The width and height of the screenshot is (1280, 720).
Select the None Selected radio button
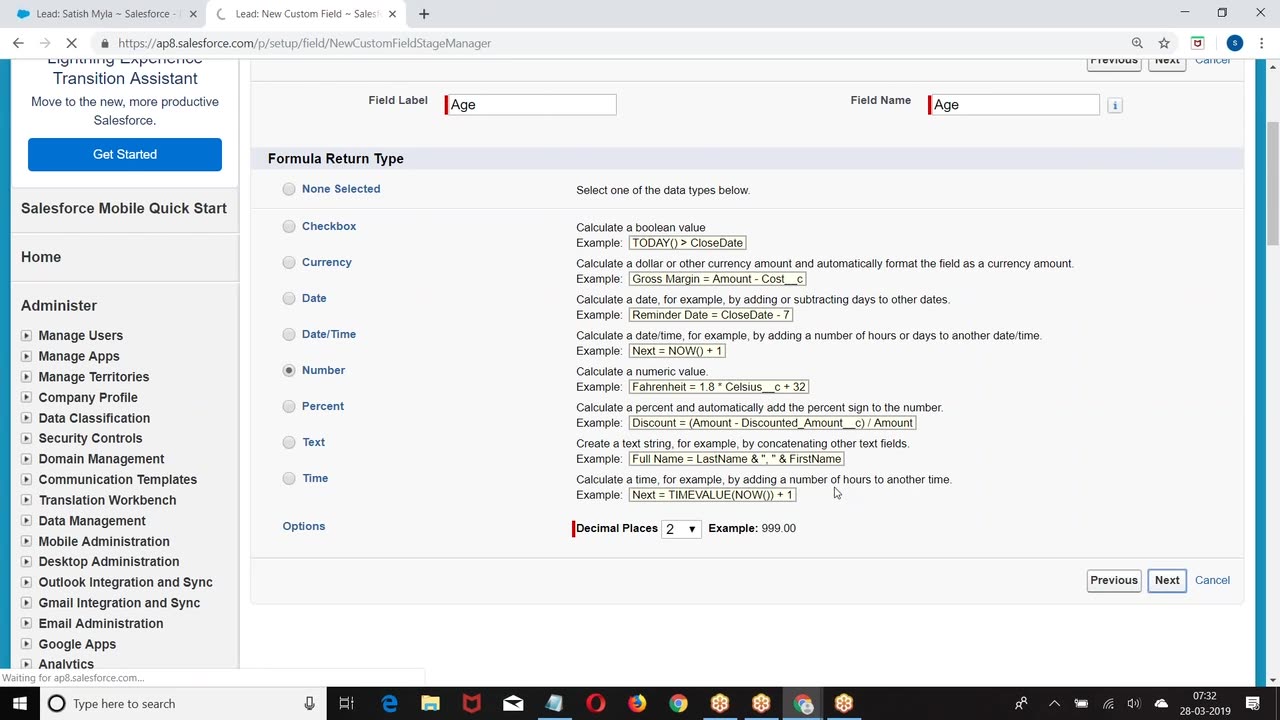(289, 189)
